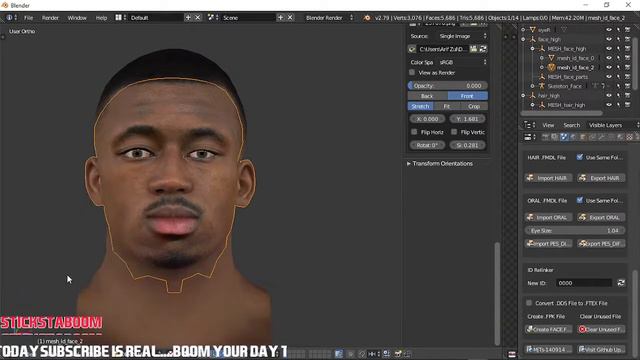Click Import HAIR button
640x360 pixels.
click(548, 178)
